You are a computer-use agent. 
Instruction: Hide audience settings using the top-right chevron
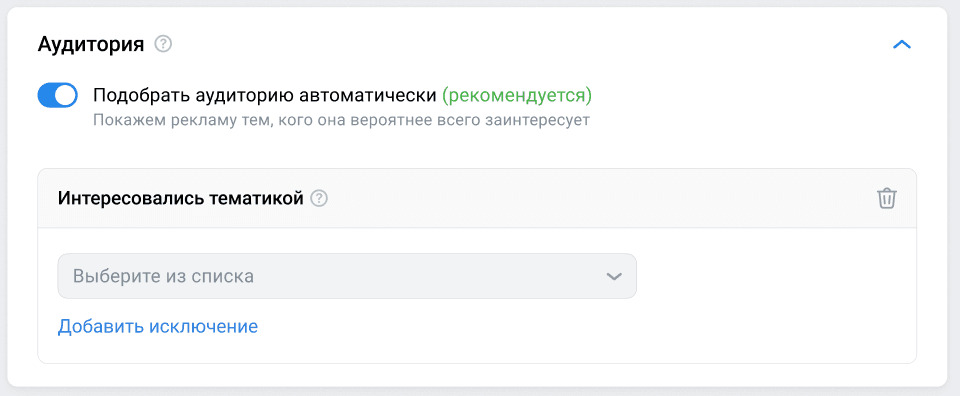coord(902,44)
